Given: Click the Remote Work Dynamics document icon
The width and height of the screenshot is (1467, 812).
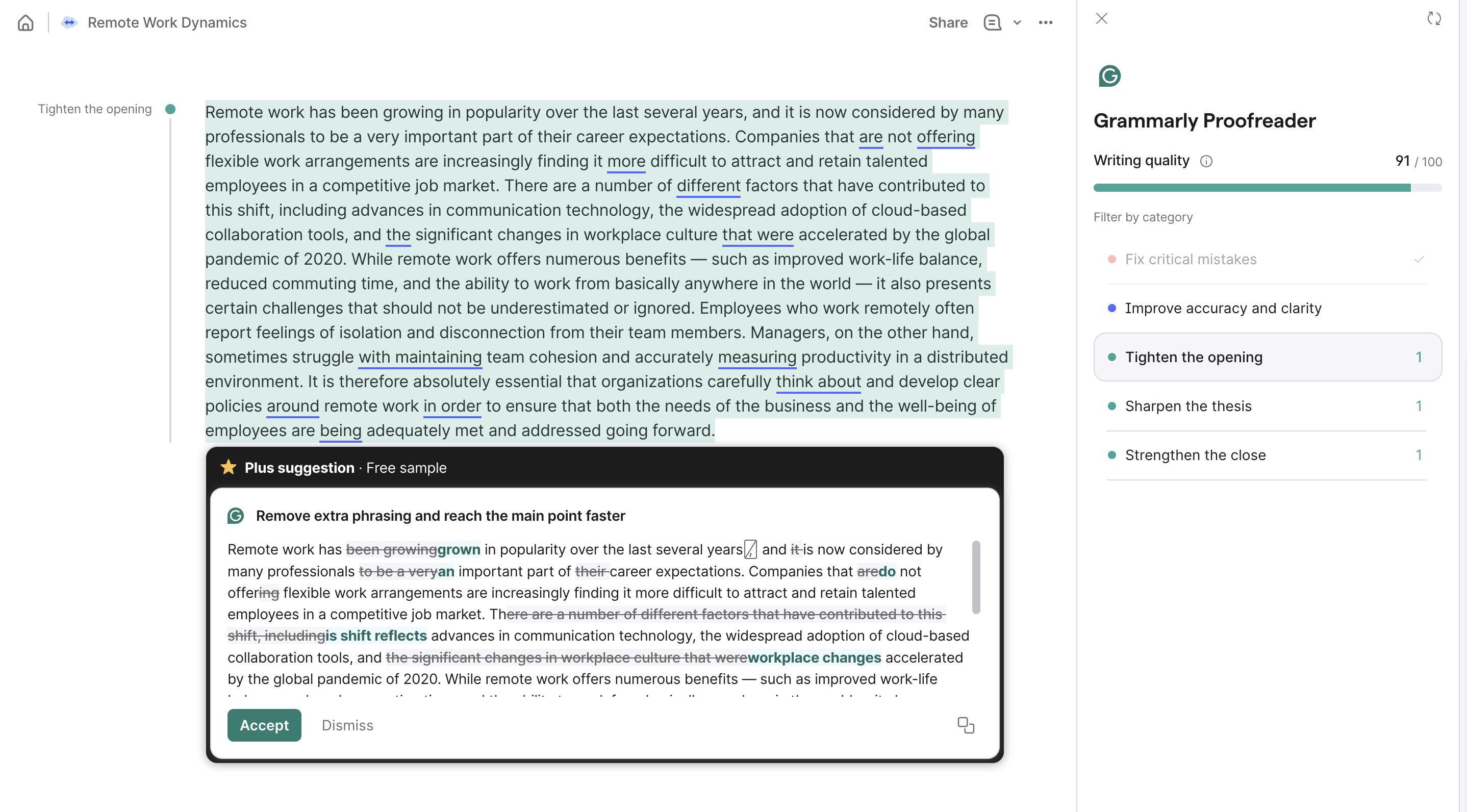Looking at the screenshot, I should [x=69, y=23].
